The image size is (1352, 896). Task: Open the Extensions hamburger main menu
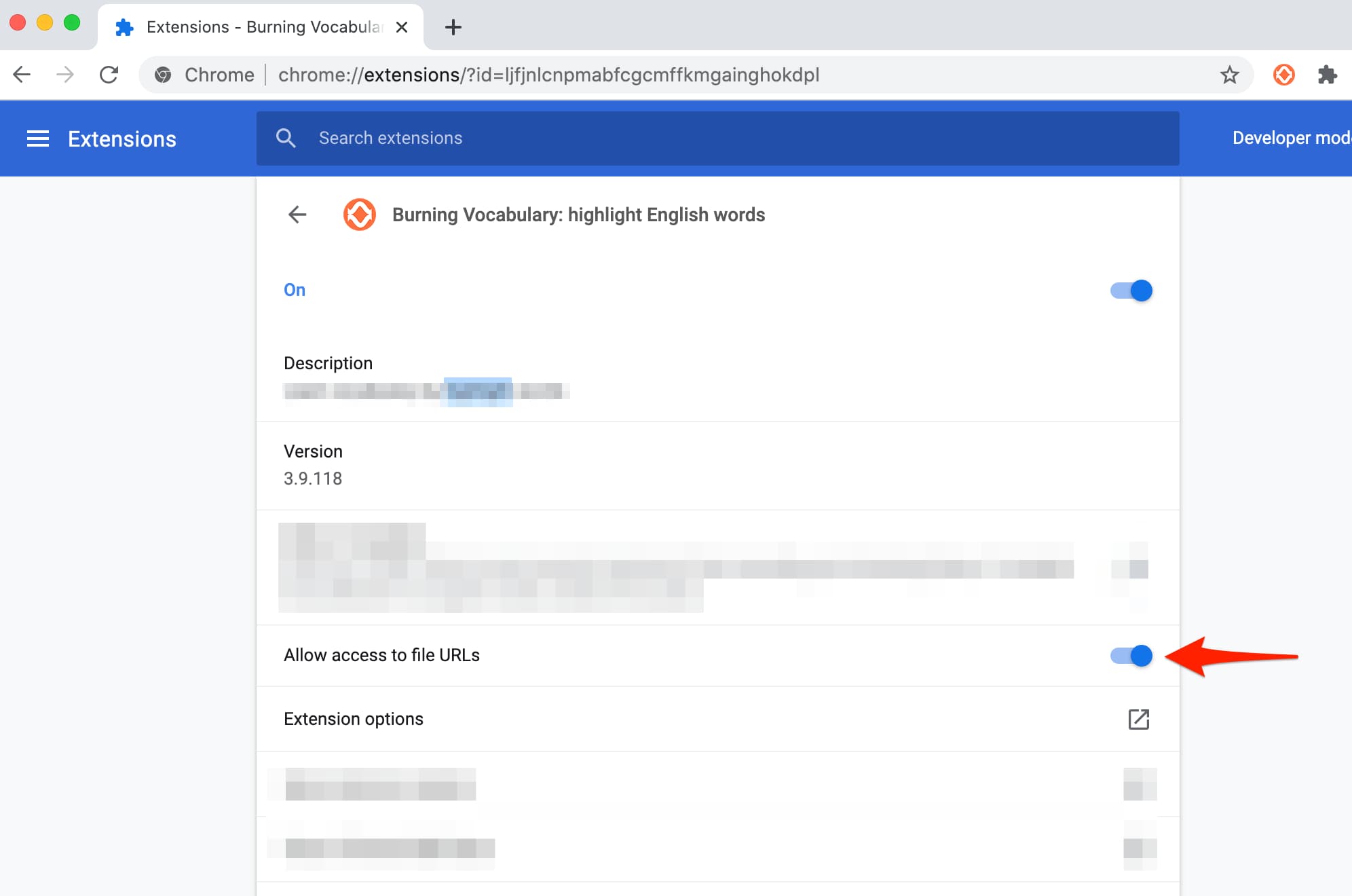point(38,138)
